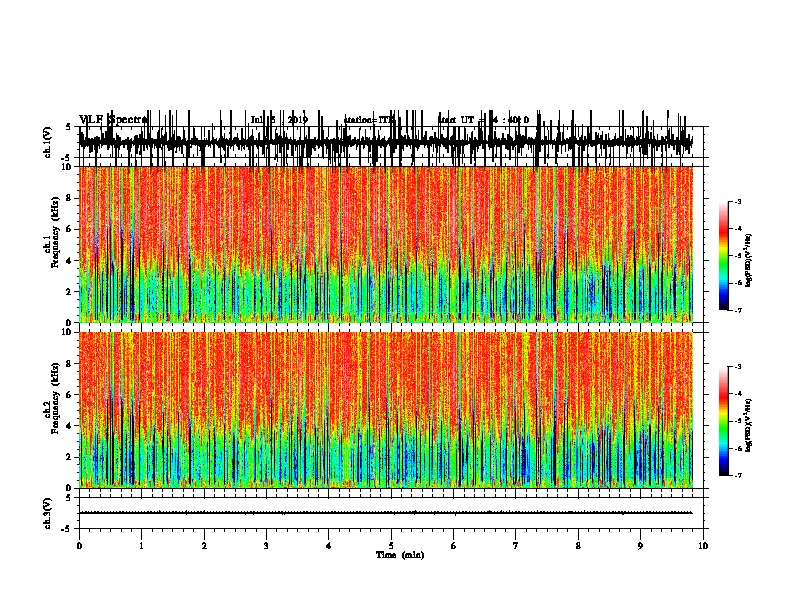Select the '2019' date text in header
Viewport: 792px width, 612px height.
pos(298,120)
